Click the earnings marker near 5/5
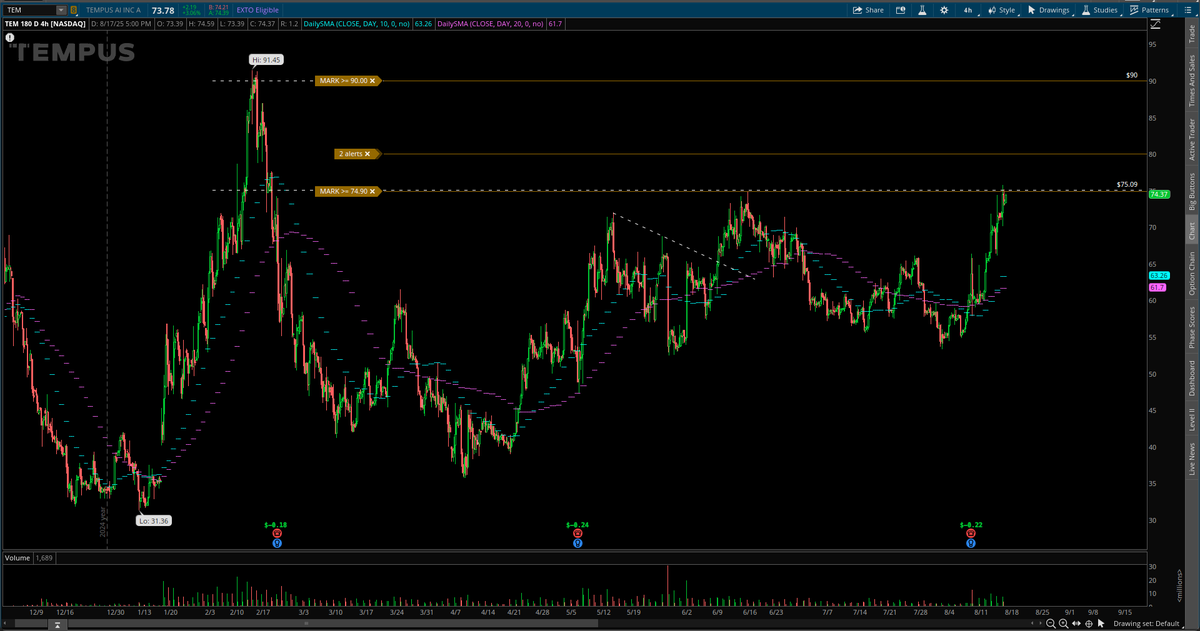Image resolution: width=1200 pixels, height=631 pixels. pos(578,533)
